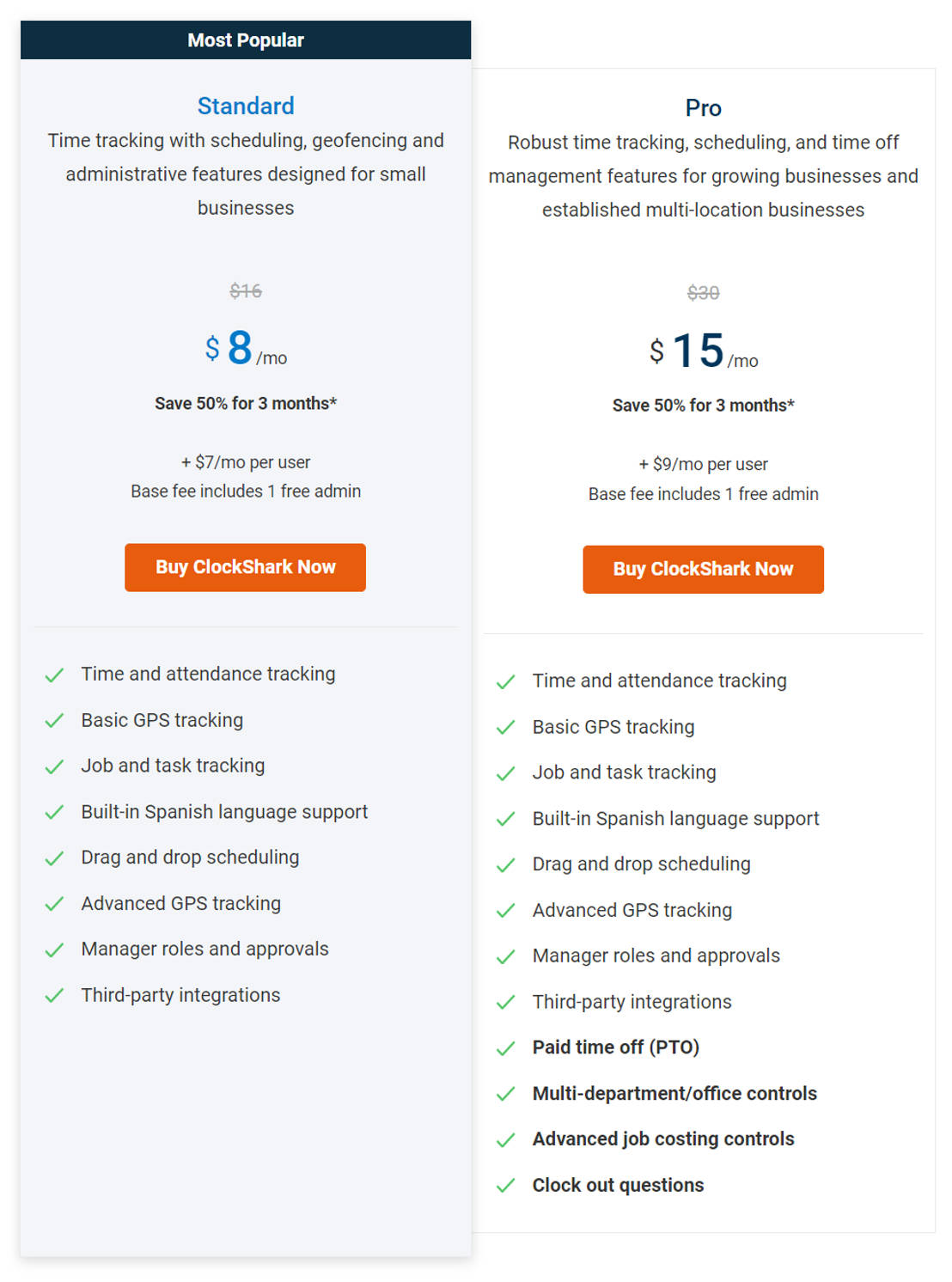Screen dimensions: 952x1282
Task: Click Buy ClockShark Now for the Standard plan
Action: 245,567
